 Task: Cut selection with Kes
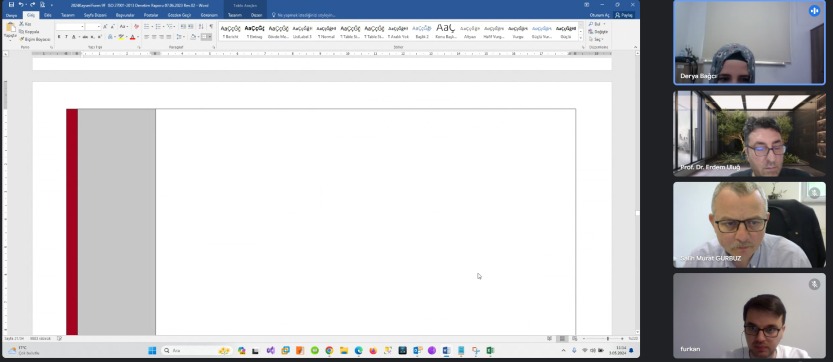point(26,24)
